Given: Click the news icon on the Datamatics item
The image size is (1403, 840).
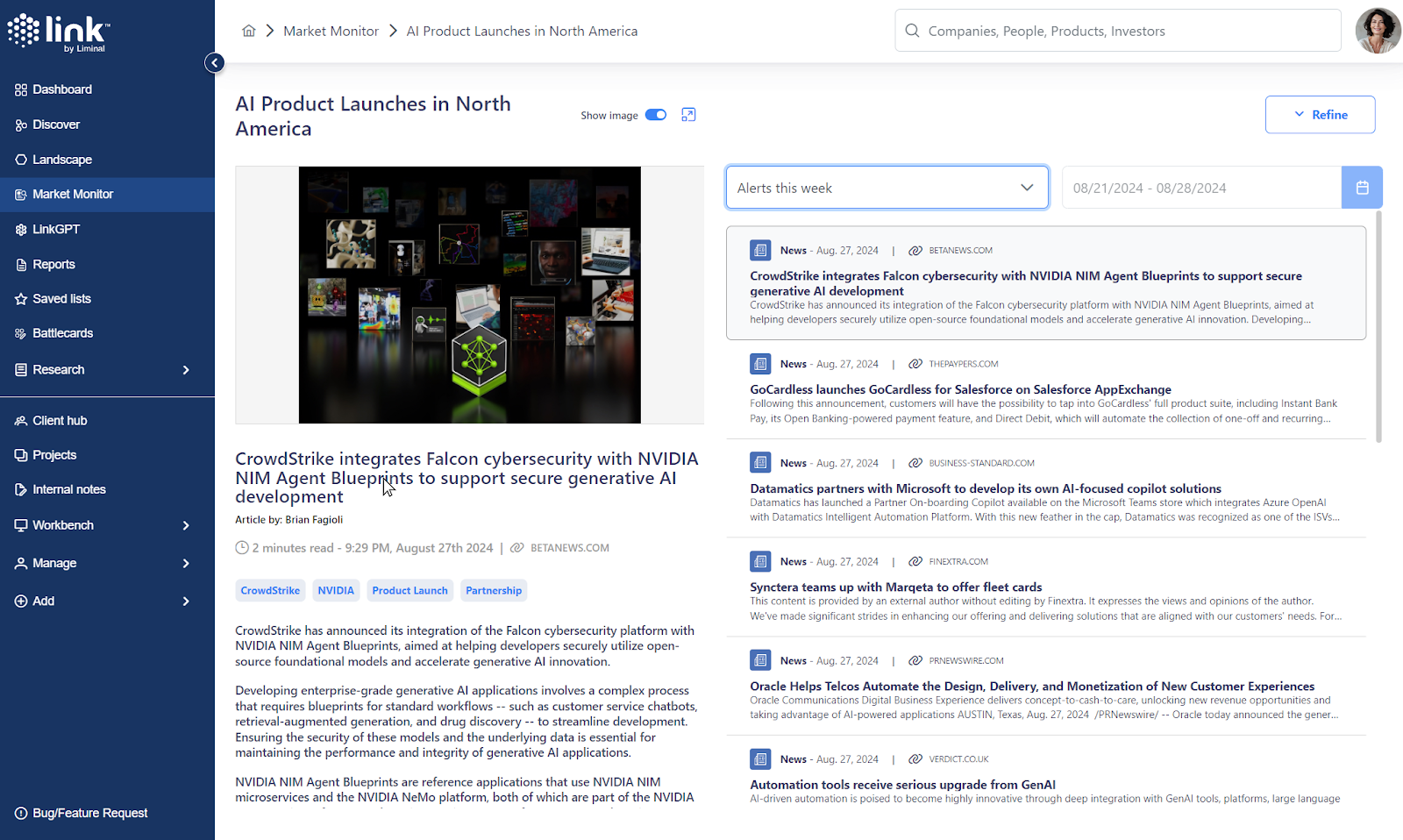Looking at the screenshot, I should coord(760,463).
